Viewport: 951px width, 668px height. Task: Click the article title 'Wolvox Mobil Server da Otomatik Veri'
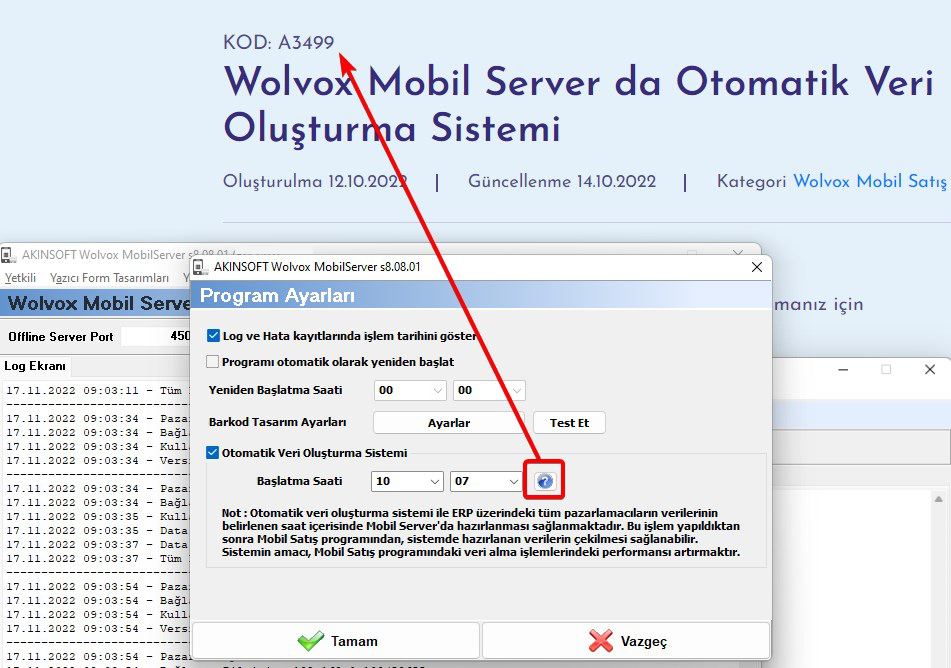tap(579, 81)
